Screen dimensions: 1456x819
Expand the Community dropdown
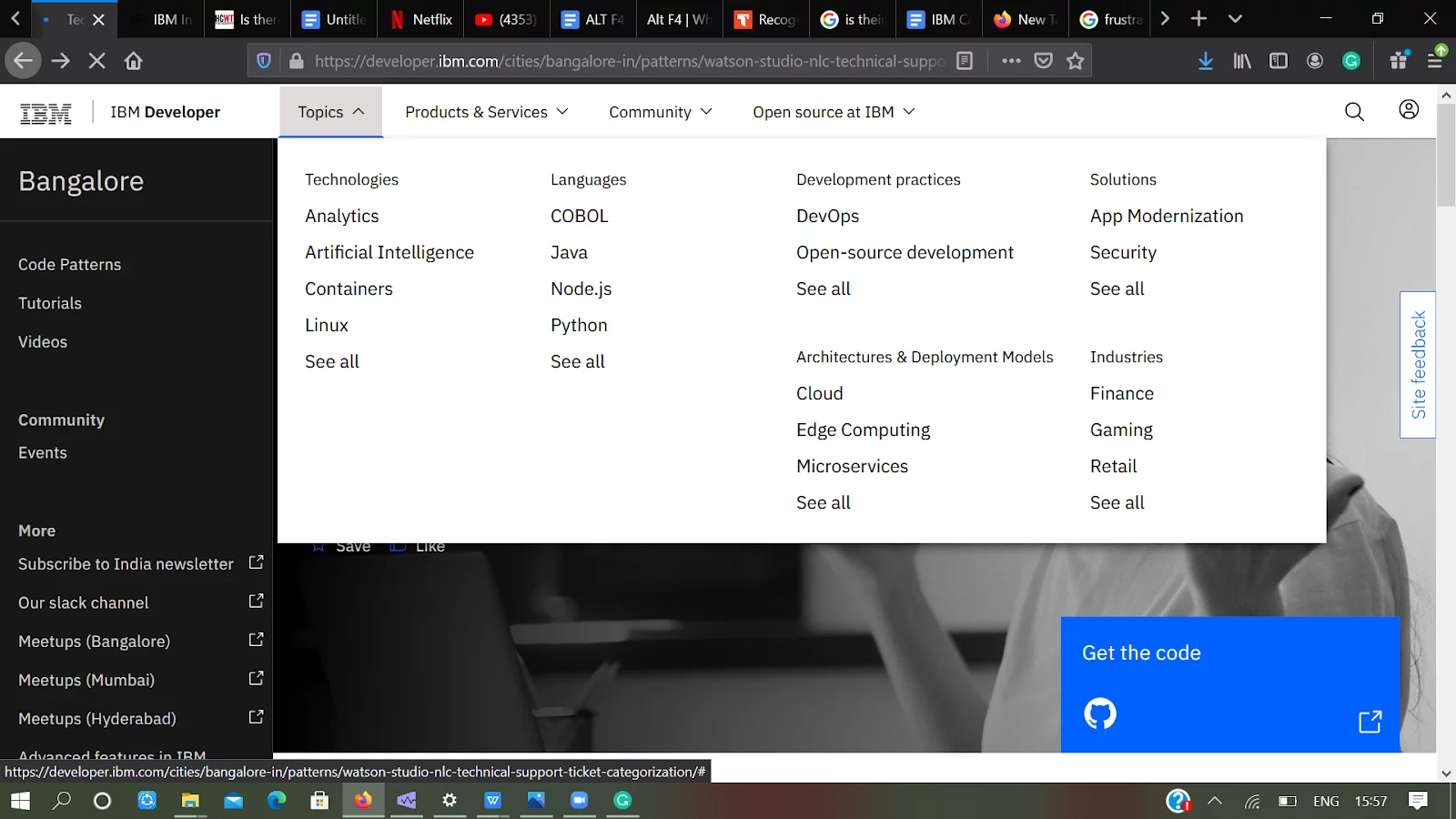click(661, 112)
